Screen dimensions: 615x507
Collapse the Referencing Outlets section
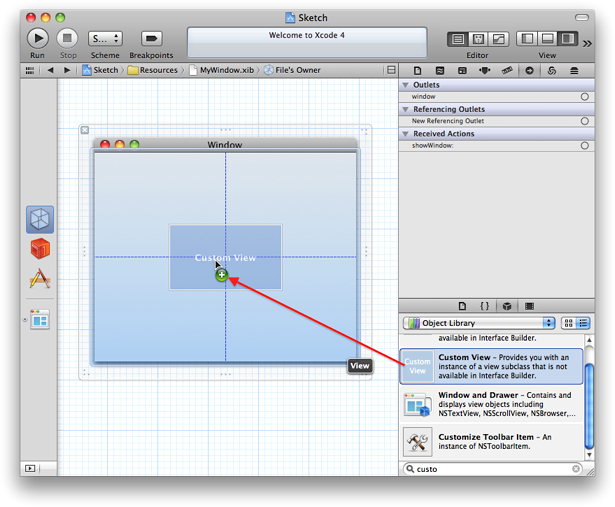(x=406, y=109)
